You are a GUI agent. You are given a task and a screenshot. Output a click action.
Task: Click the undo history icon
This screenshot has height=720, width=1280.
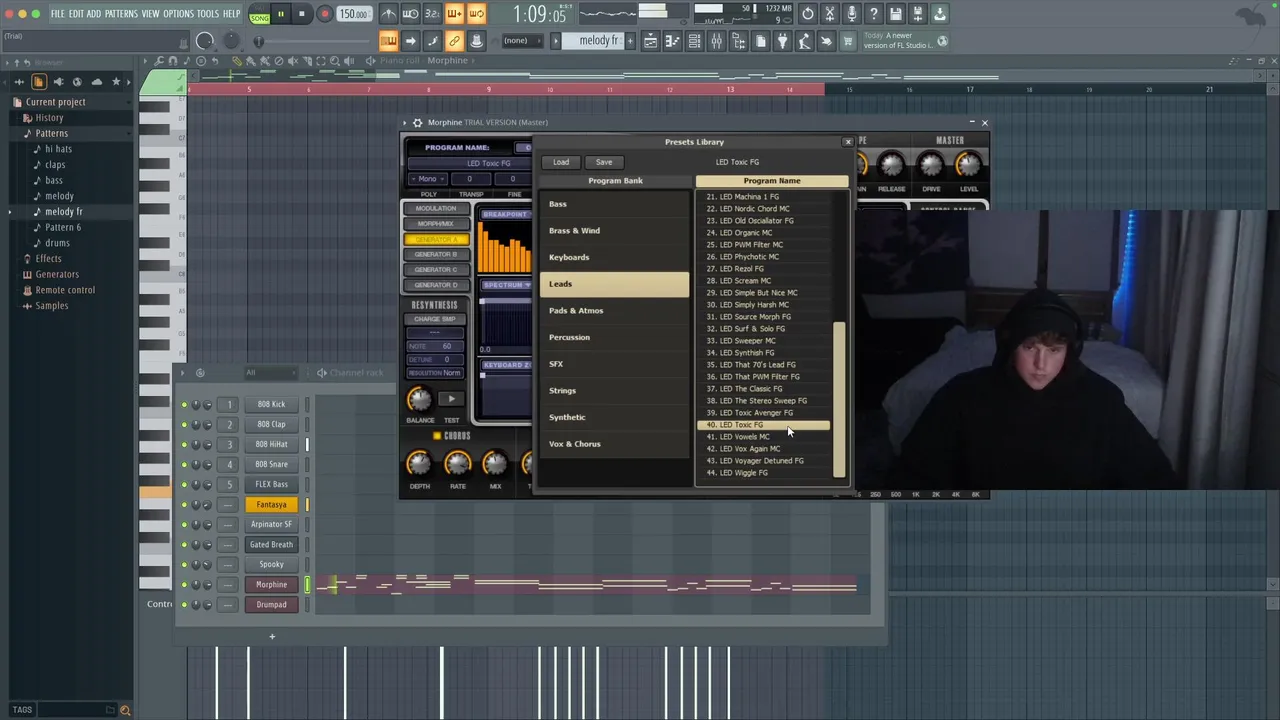tap(808, 14)
